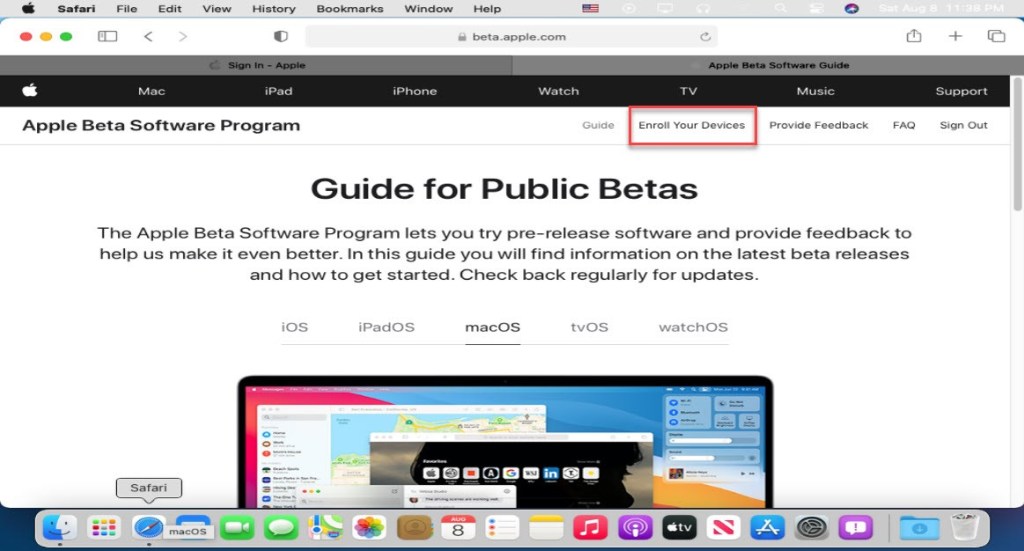Switch to the 'Sign In - Apple' tab

coord(256,65)
